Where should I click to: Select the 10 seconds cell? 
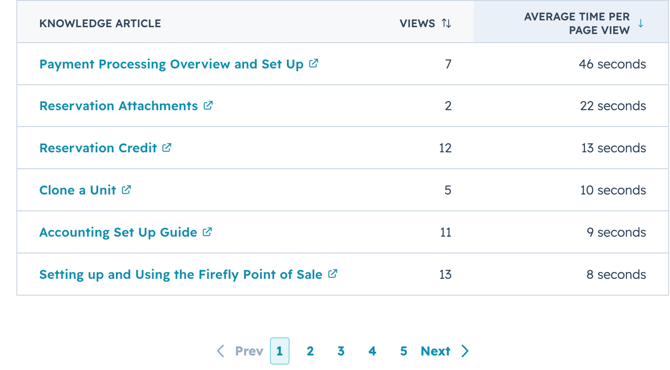pyautogui.click(x=613, y=190)
